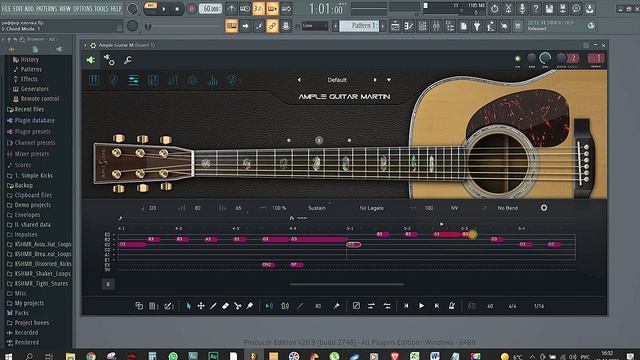Screen dimensions: 640x360
Task: Open the Line snap dropdown
Action: tap(315, 26)
